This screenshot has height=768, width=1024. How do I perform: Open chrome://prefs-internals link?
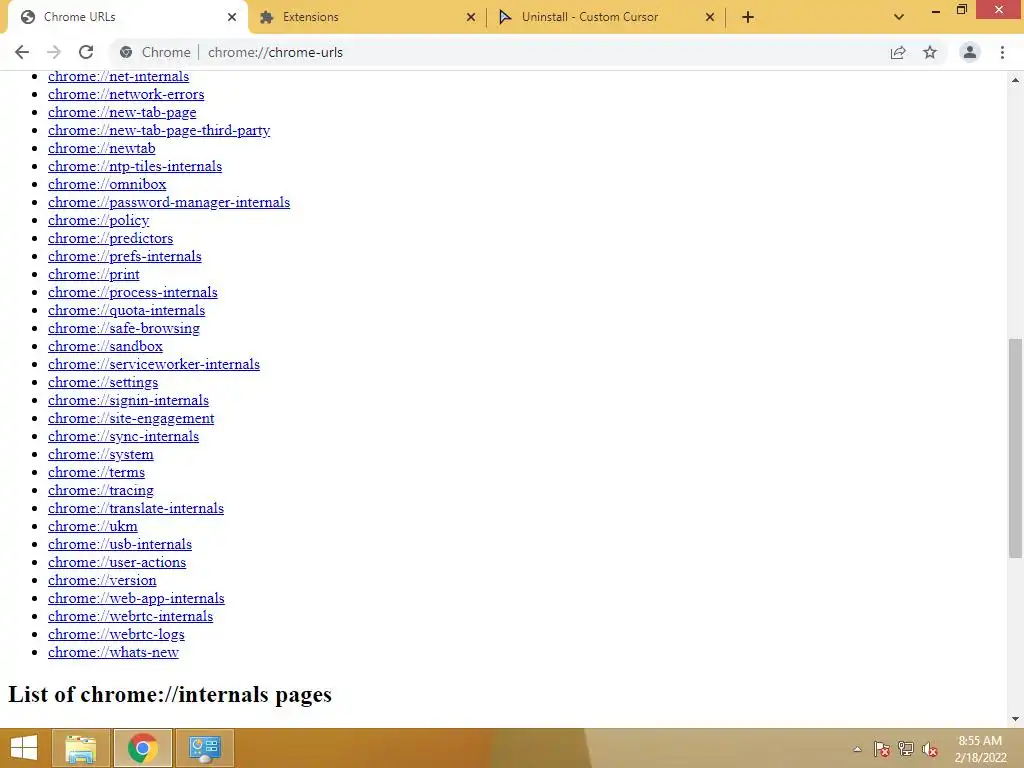125,256
